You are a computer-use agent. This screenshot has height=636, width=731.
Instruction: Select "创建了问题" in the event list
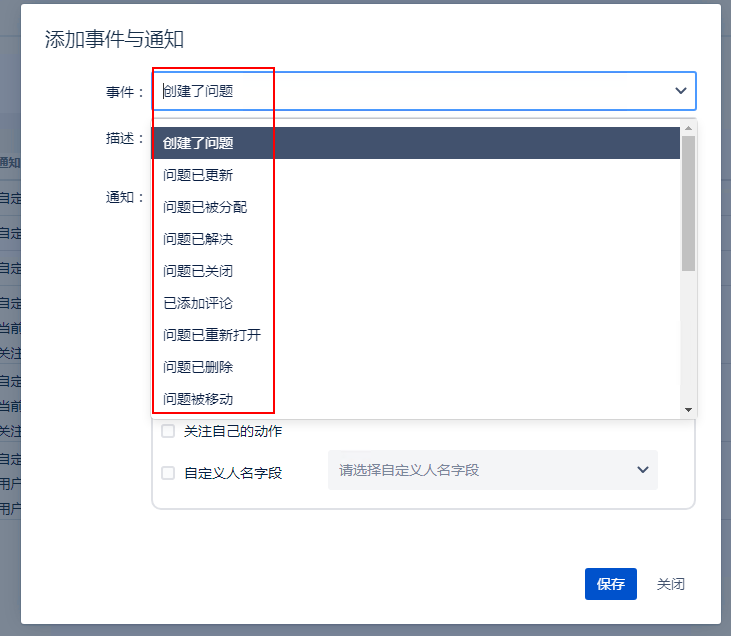point(198,143)
